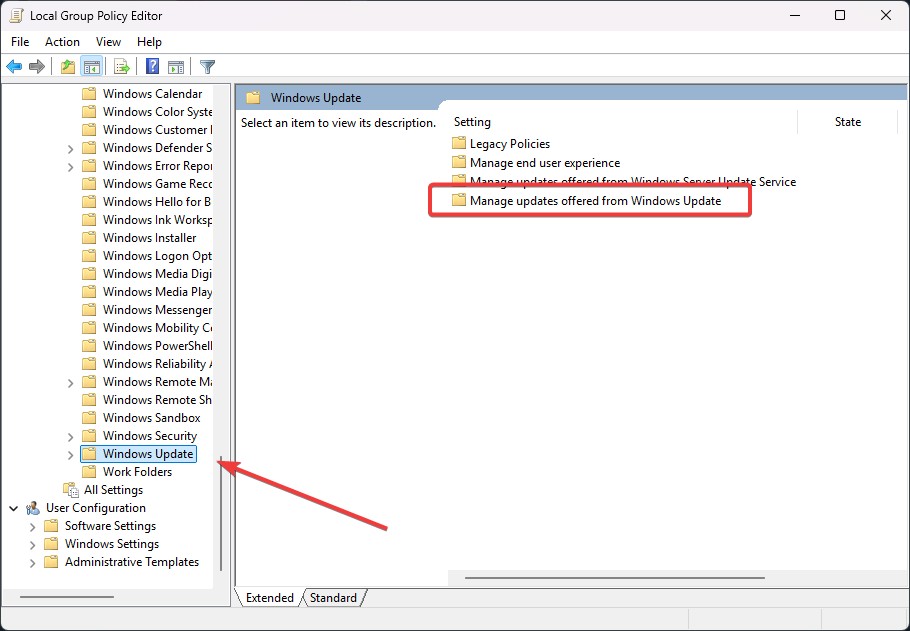Click the Manage end user experience folder icon

tap(459, 162)
